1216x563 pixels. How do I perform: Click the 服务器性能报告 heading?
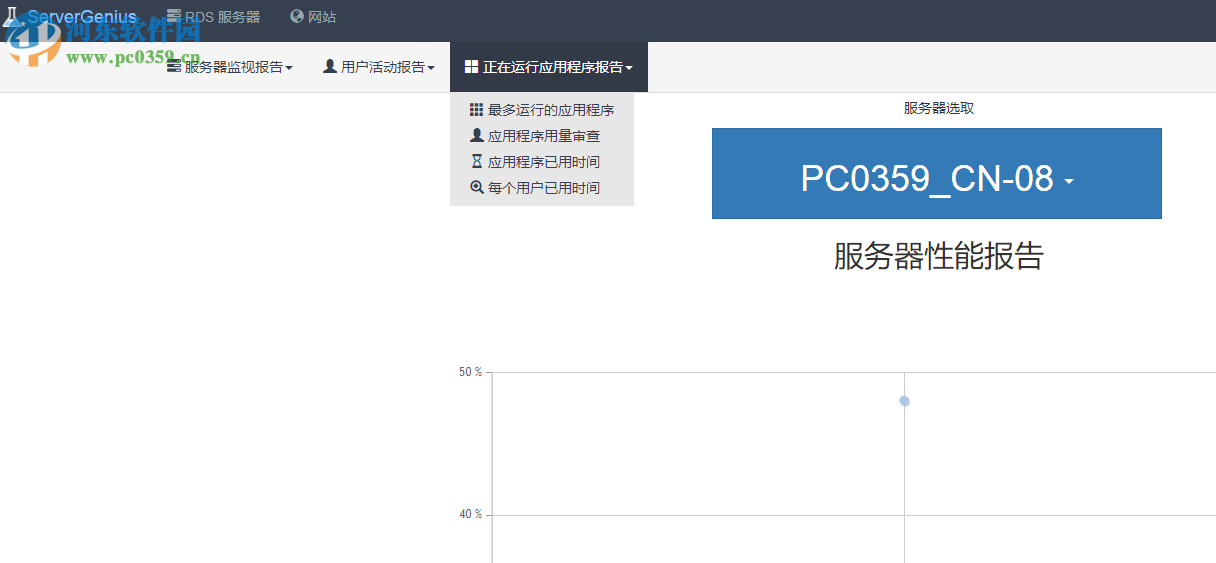click(x=938, y=256)
